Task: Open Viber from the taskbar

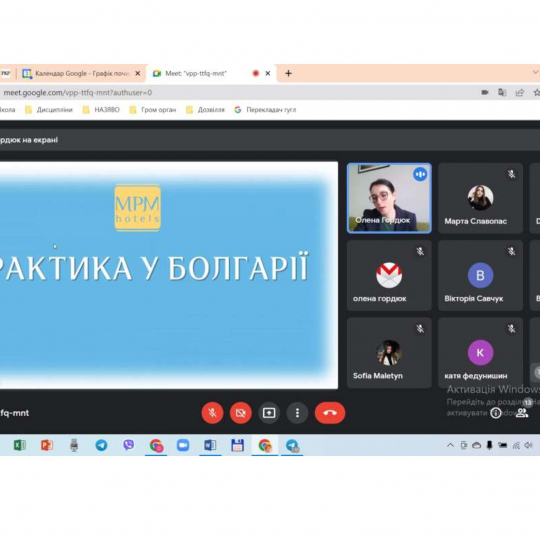Action: point(128,445)
